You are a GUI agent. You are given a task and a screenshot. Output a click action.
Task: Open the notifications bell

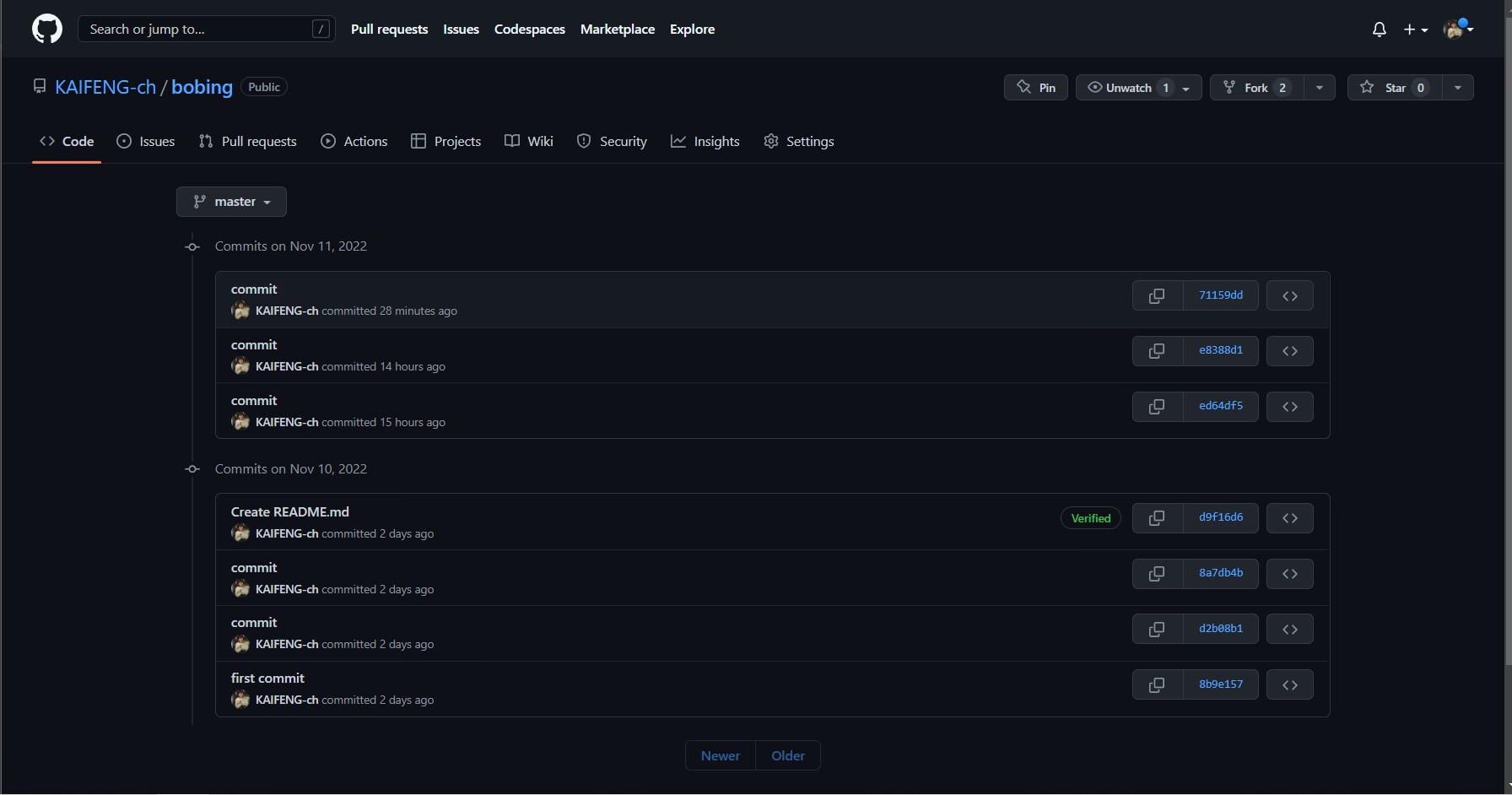[1379, 30]
